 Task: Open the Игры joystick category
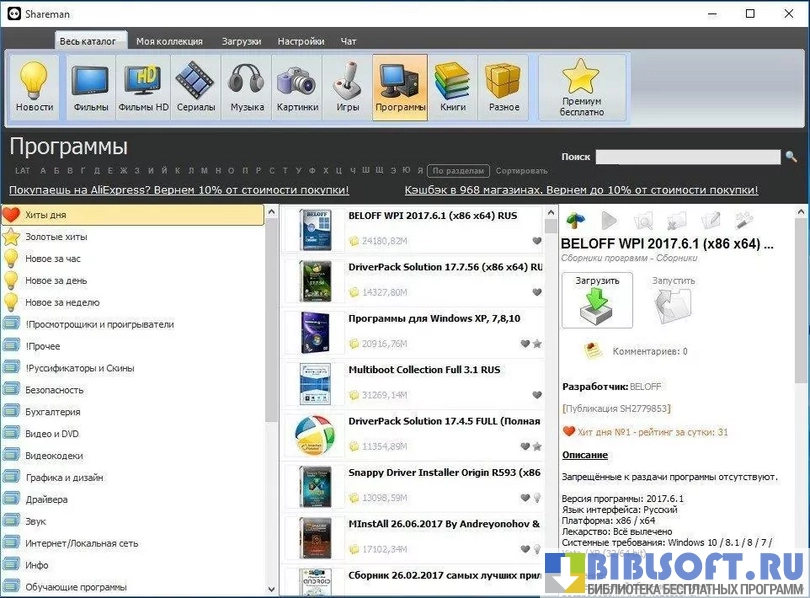pyautogui.click(x=347, y=86)
